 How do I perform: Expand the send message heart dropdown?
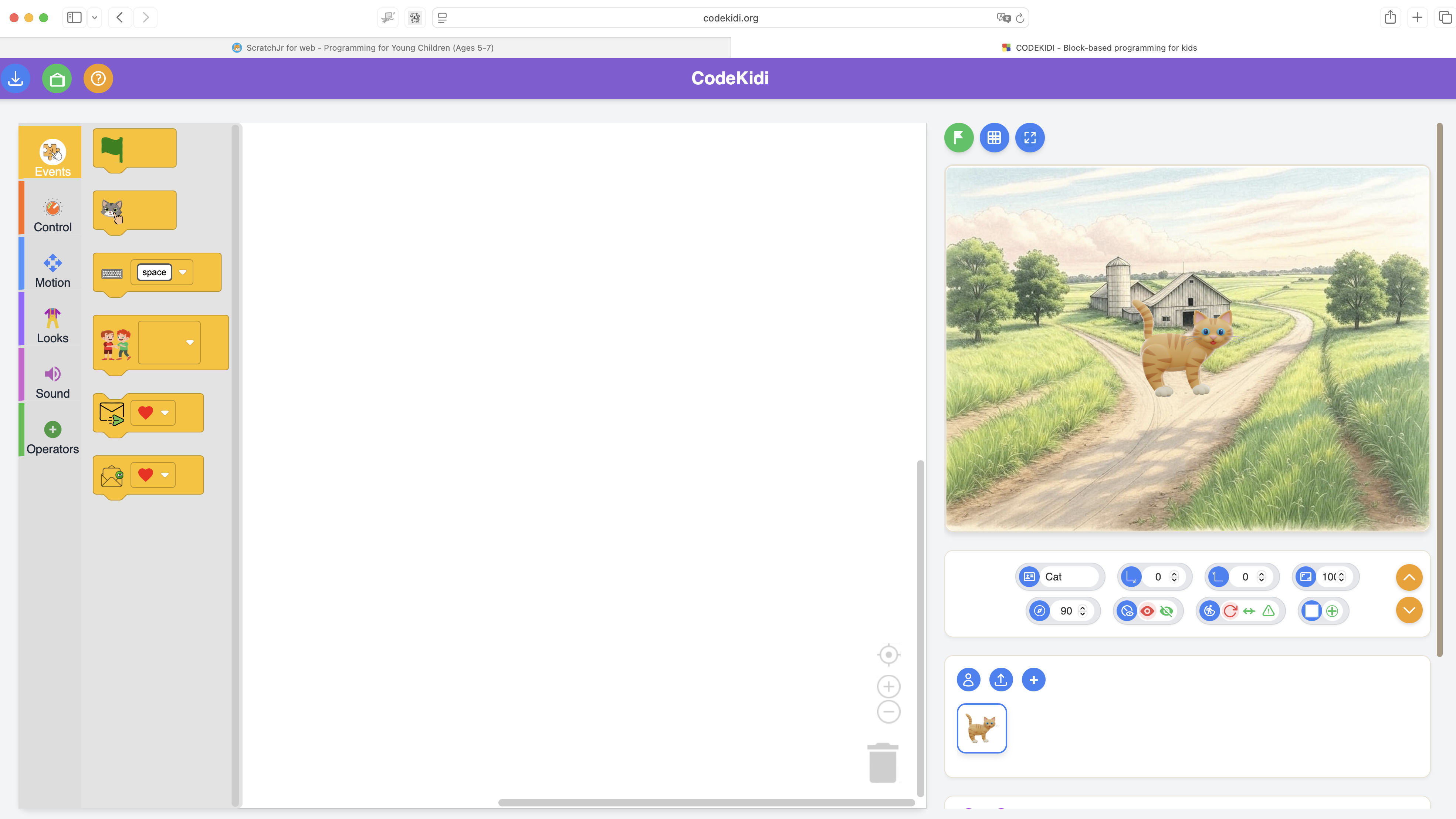[165, 413]
